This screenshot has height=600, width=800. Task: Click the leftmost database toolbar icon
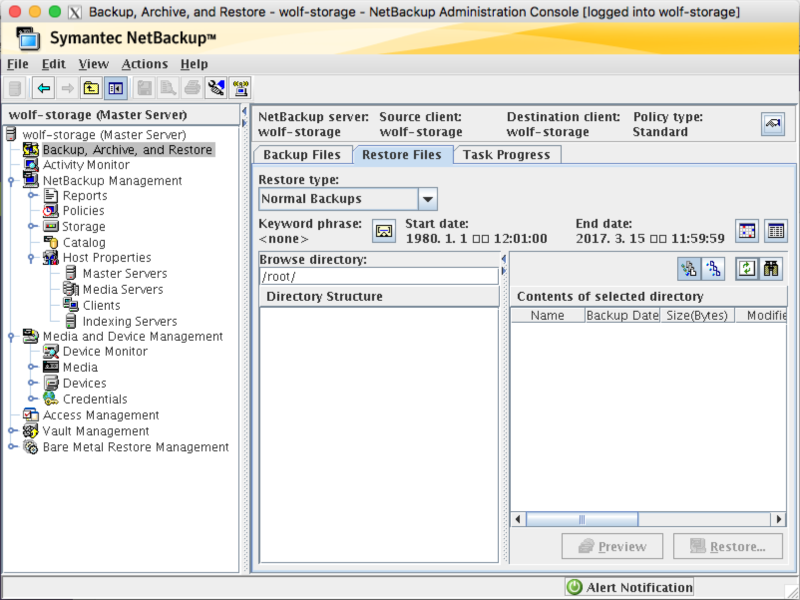(x=15, y=88)
